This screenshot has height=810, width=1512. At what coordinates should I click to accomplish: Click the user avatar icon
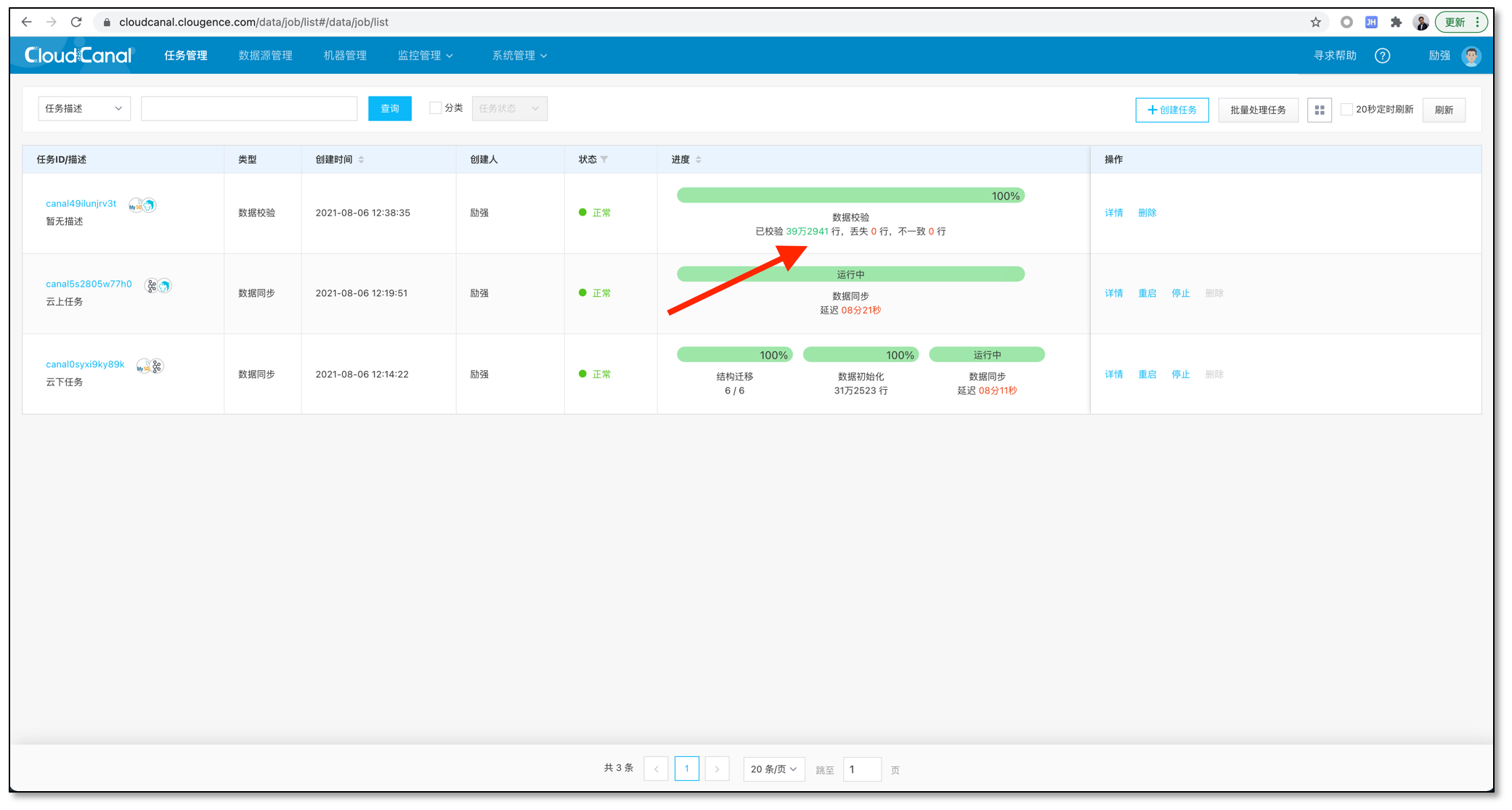1471,56
